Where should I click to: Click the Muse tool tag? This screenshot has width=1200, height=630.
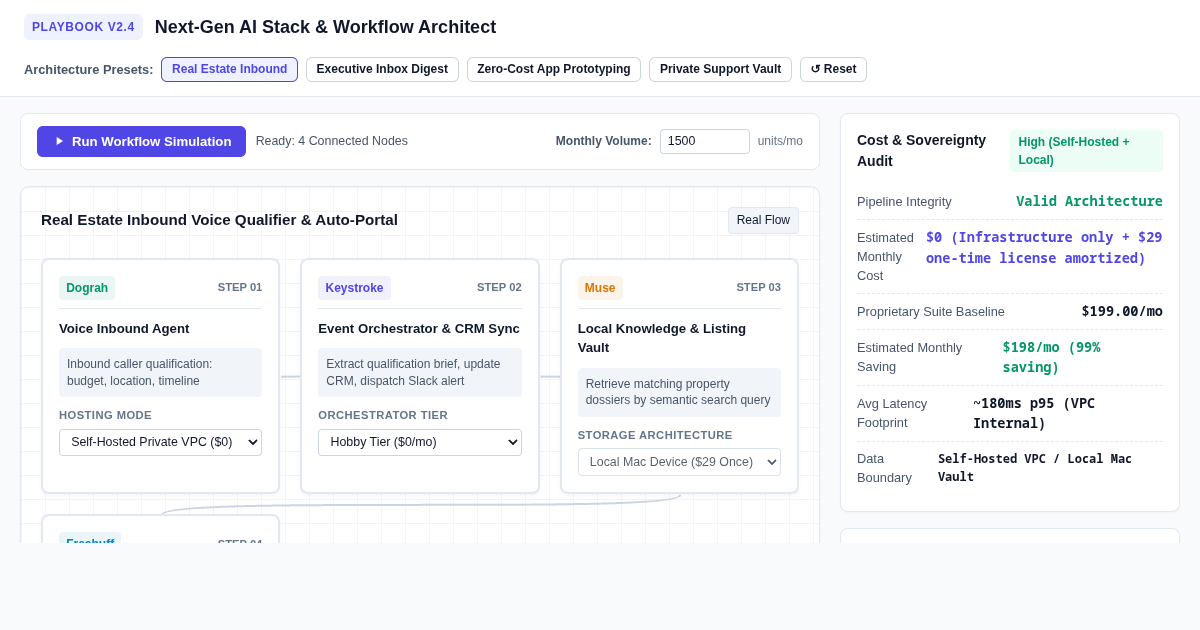(600, 288)
